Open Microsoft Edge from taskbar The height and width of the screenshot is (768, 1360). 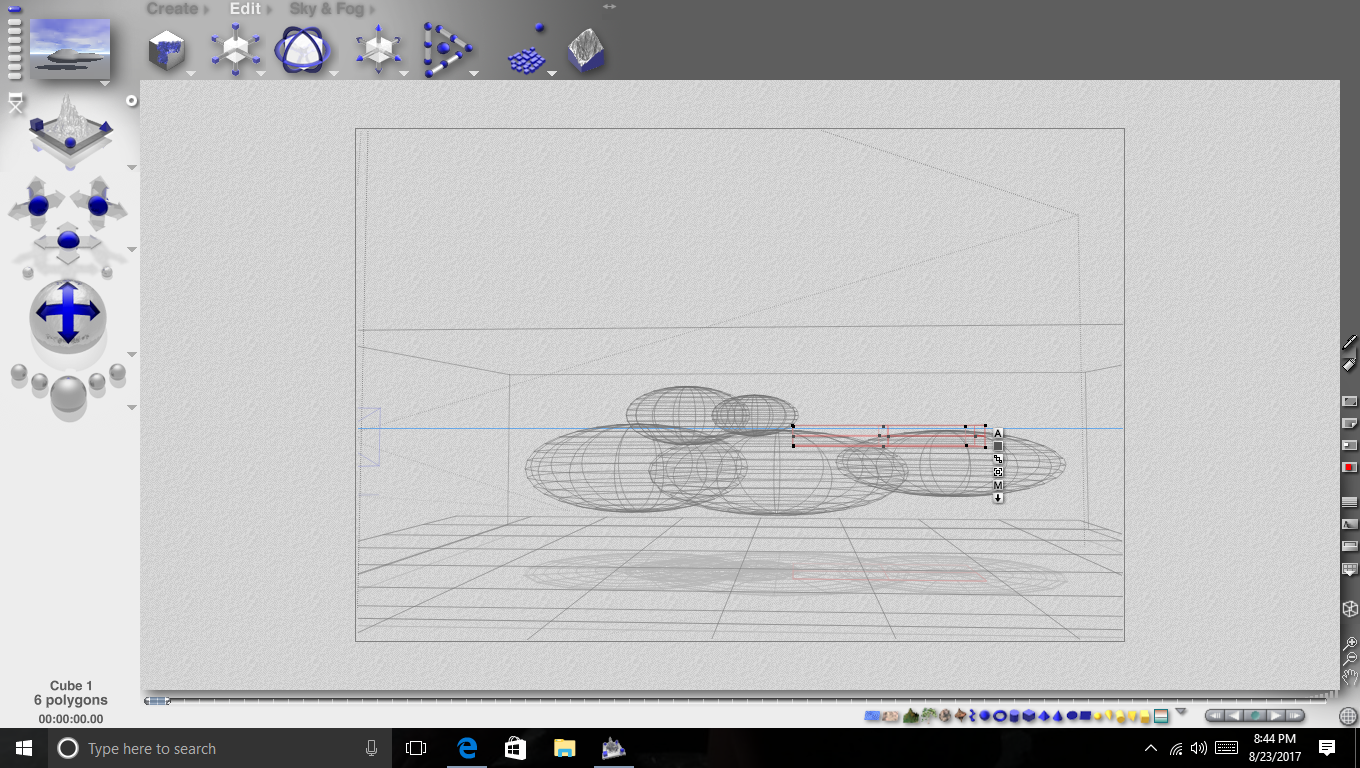click(x=467, y=748)
